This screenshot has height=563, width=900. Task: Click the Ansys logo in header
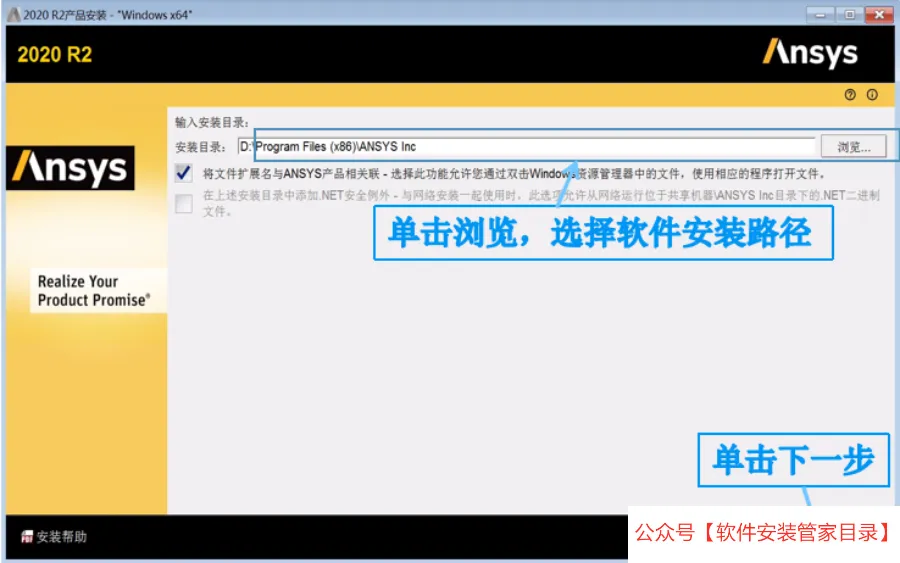click(810, 53)
